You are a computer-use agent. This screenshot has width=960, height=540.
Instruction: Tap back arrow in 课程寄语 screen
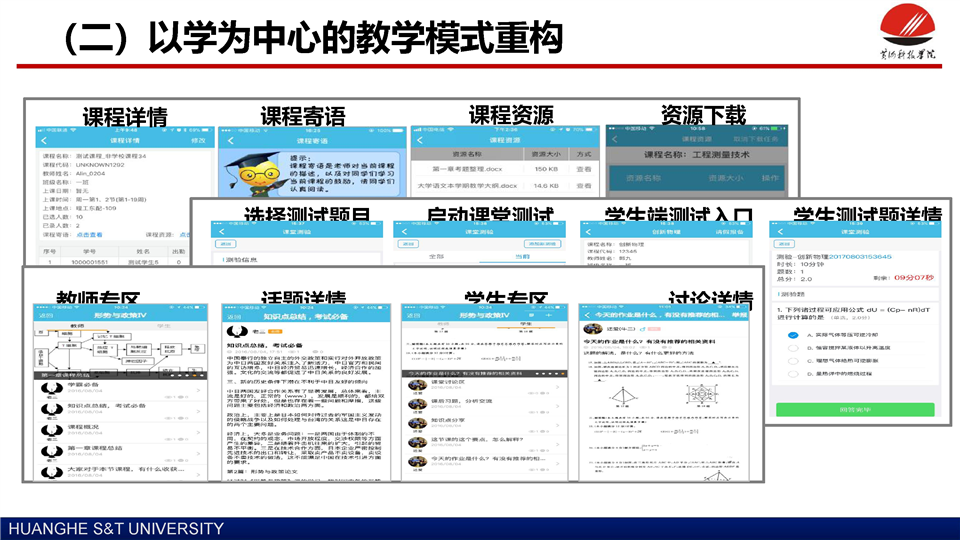229,141
